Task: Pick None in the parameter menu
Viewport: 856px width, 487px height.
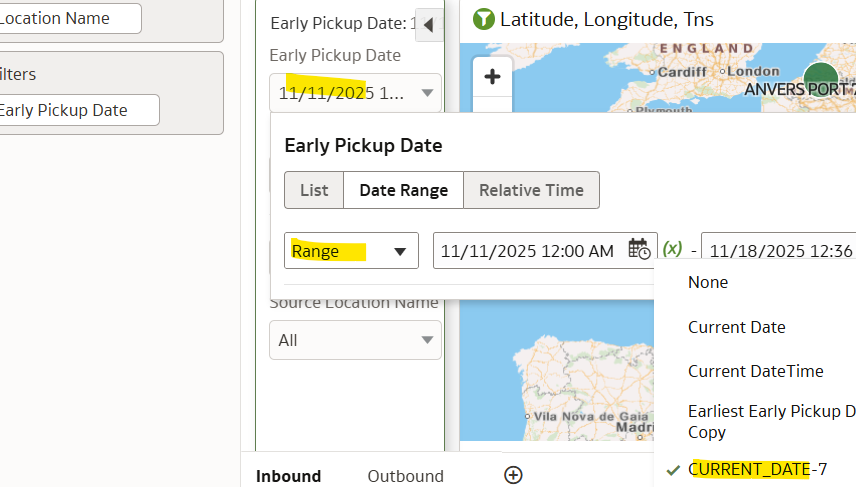Action: point(708,282)
